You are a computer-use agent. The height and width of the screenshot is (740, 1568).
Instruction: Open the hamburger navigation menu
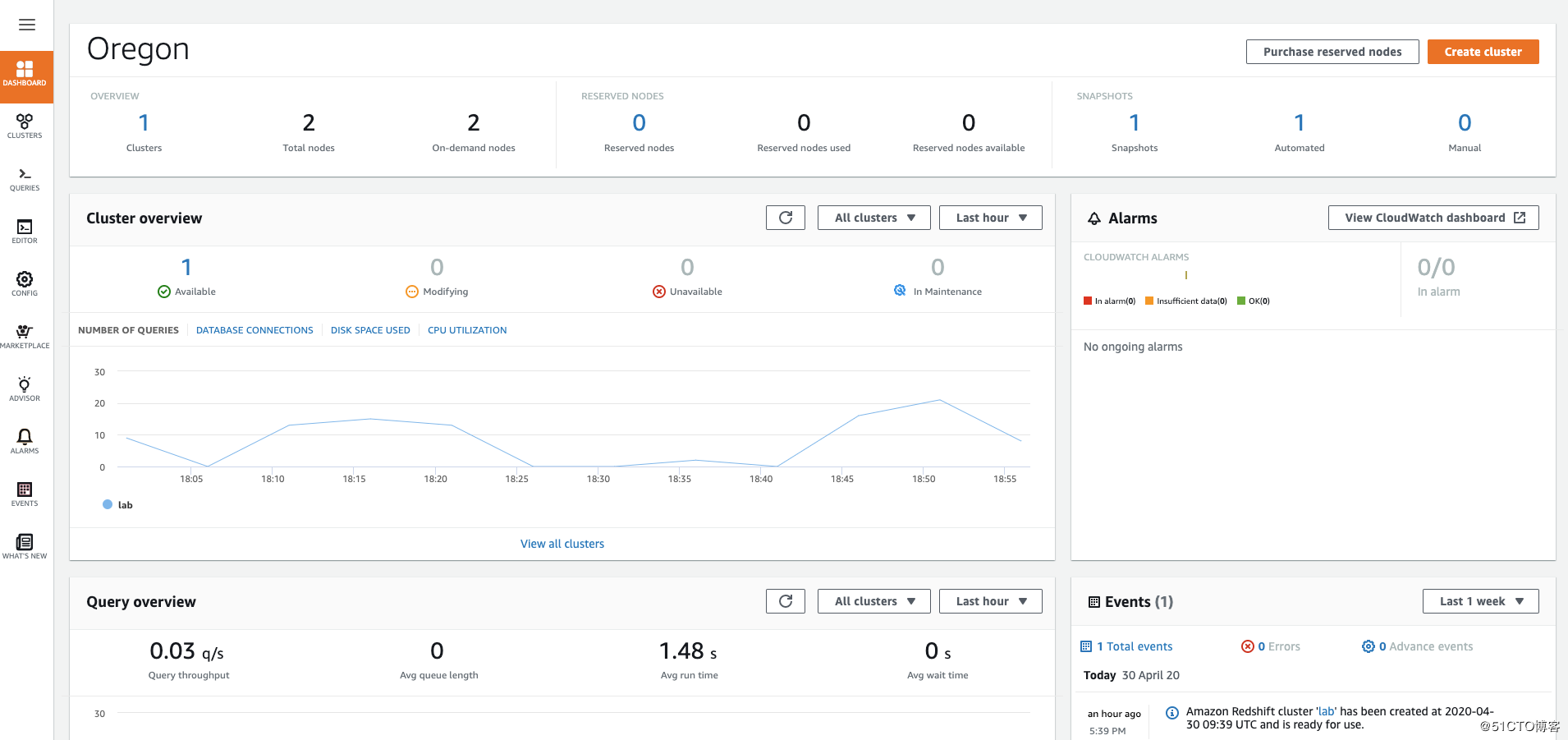point(27,25)
